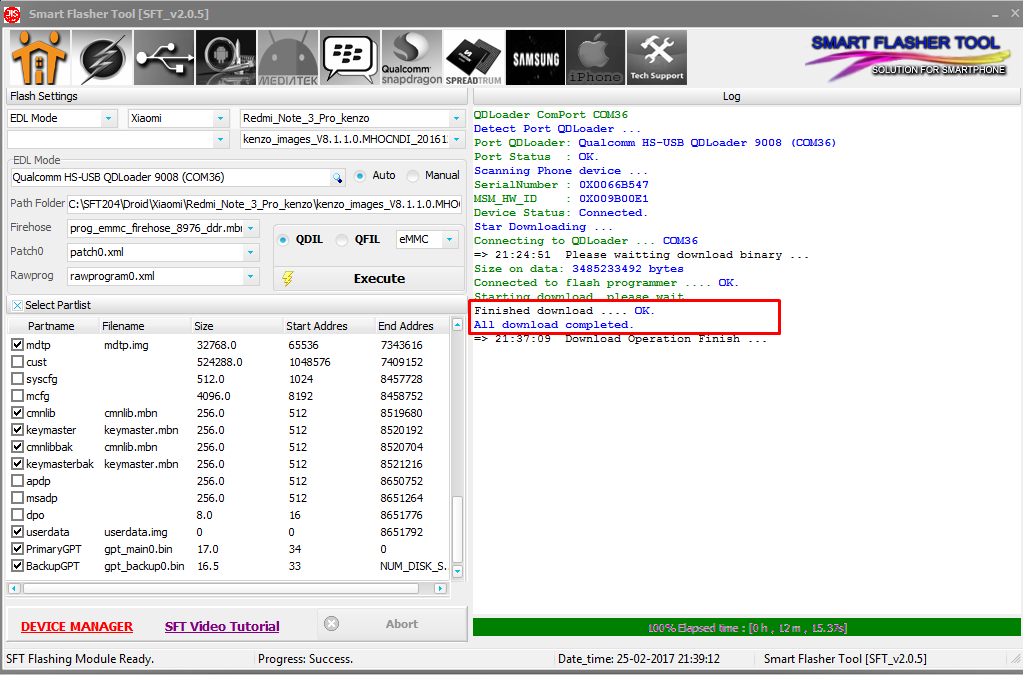
Task: Uncheck the userdata partition checkbox
Action: (x=18, y=532)
